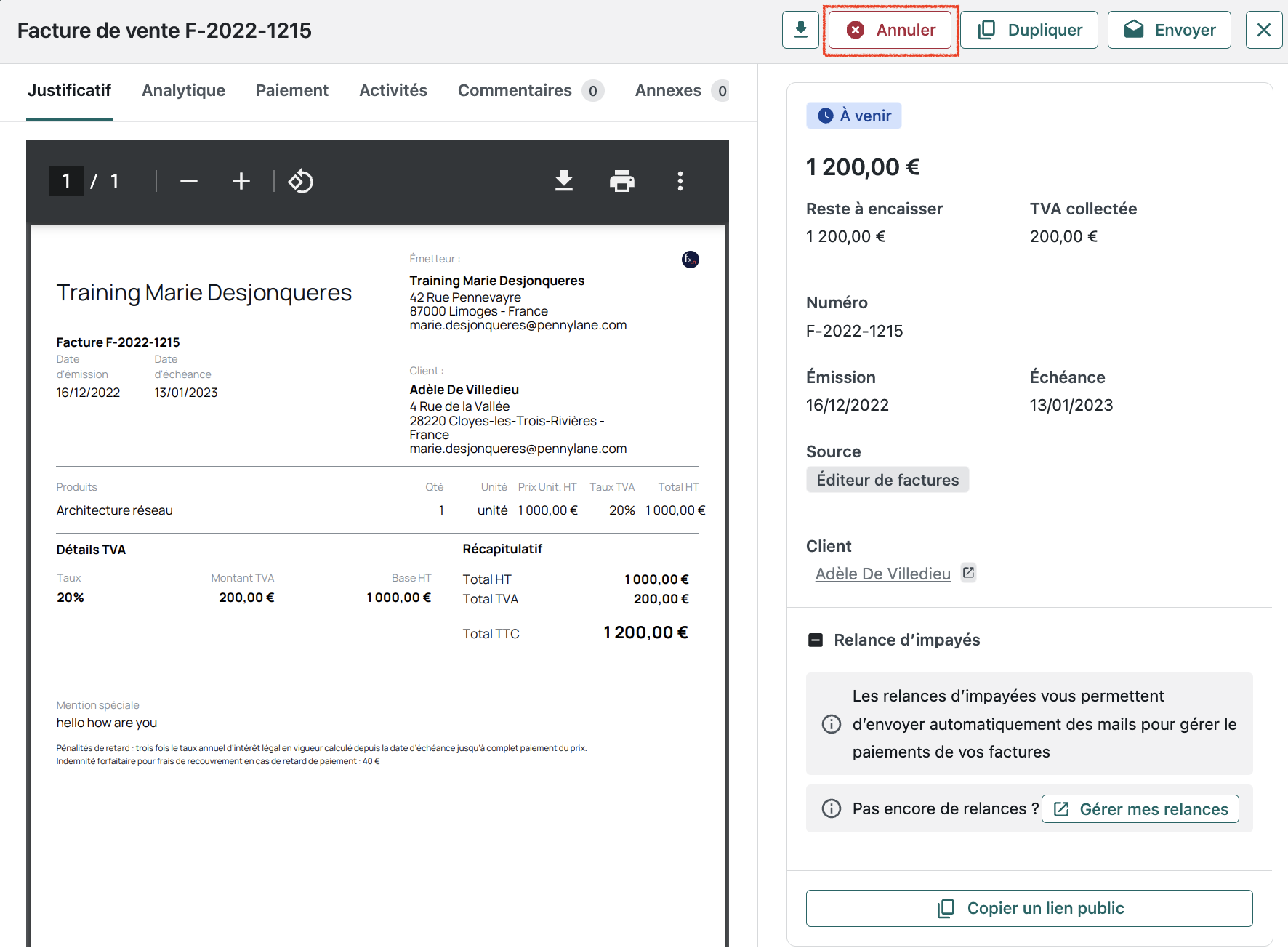Click the PDF page number field

(x=66, y=181)
